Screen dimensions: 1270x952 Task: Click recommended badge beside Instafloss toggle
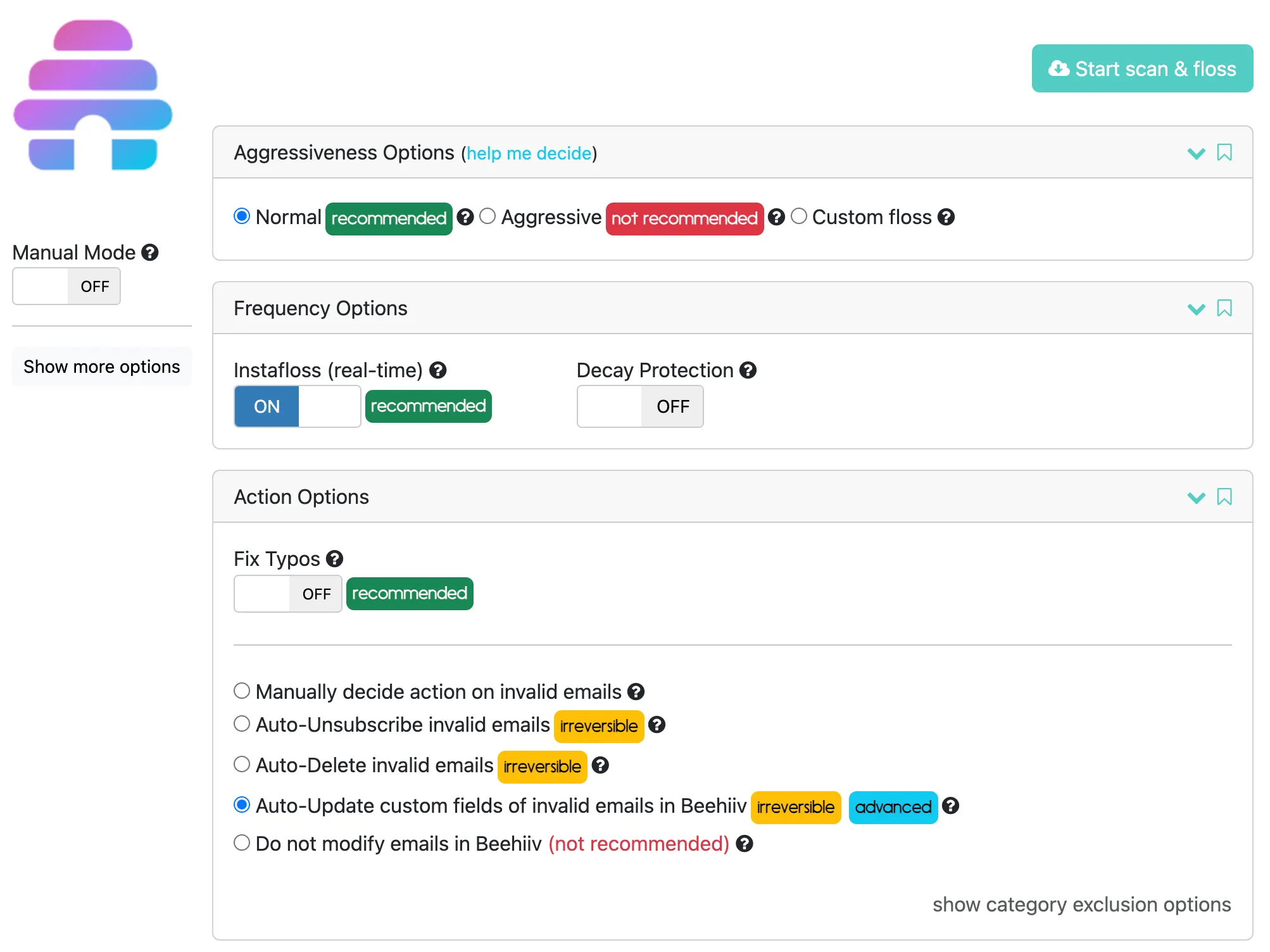(x=429, y=406)
